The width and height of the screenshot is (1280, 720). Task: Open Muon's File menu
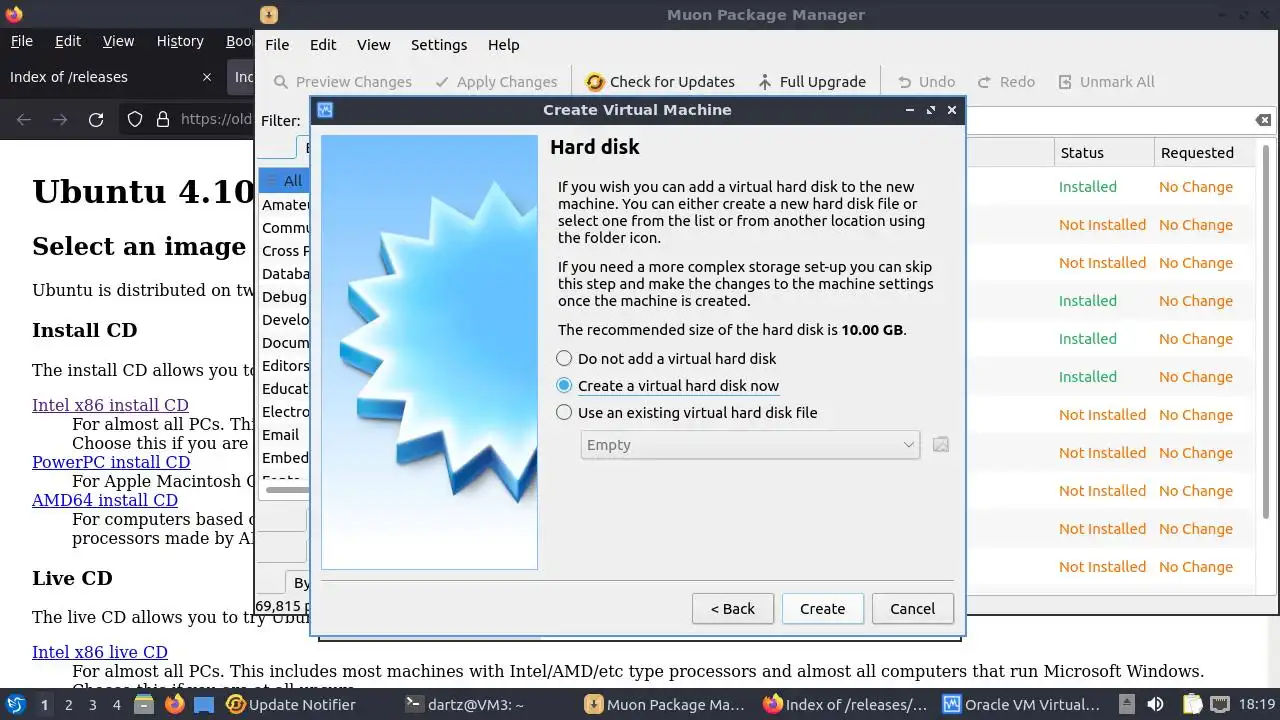coord(277,44)
